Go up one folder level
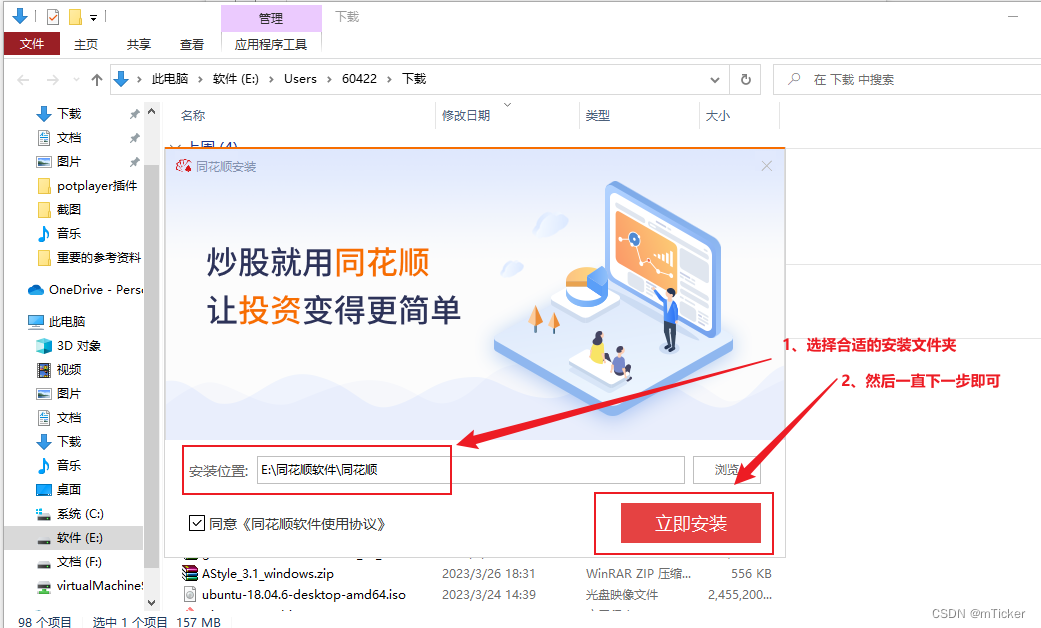The image size is (1041, 628). pyautogui.click(x=97, y=80)
